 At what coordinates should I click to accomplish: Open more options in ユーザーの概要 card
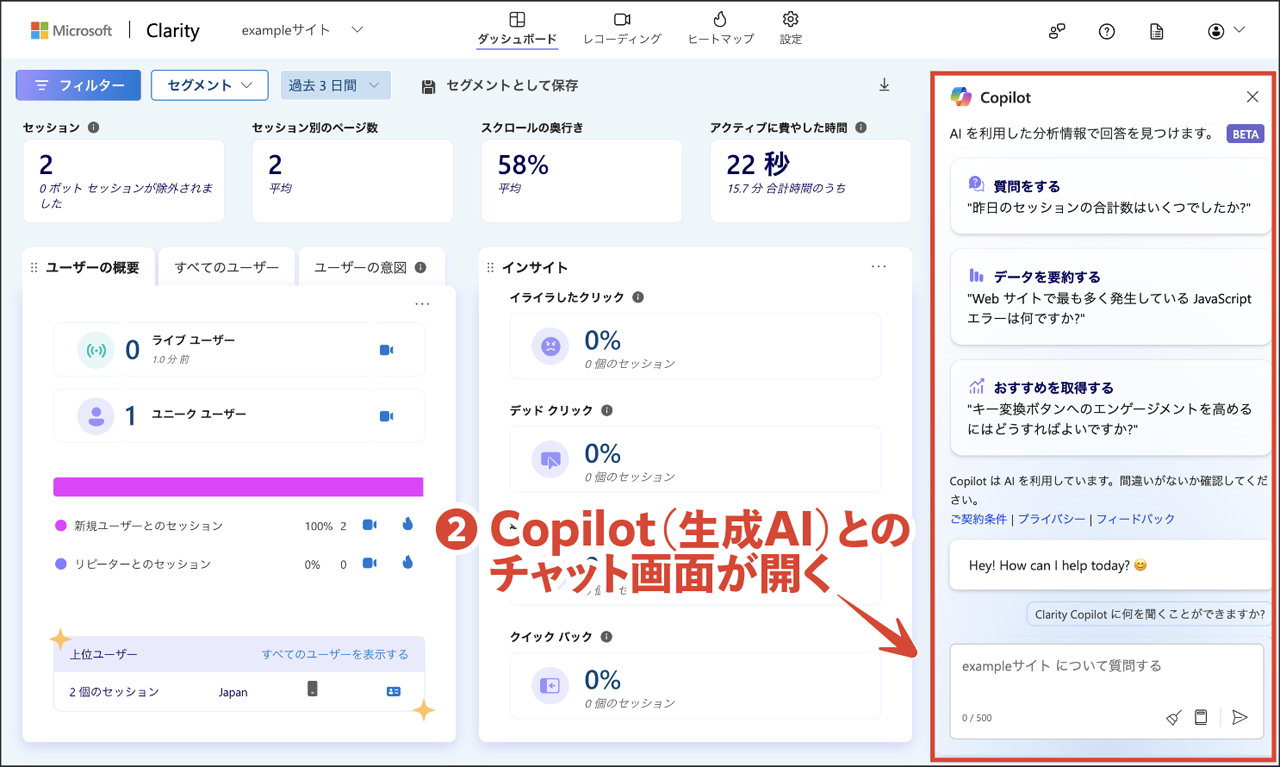coord(422,304)
